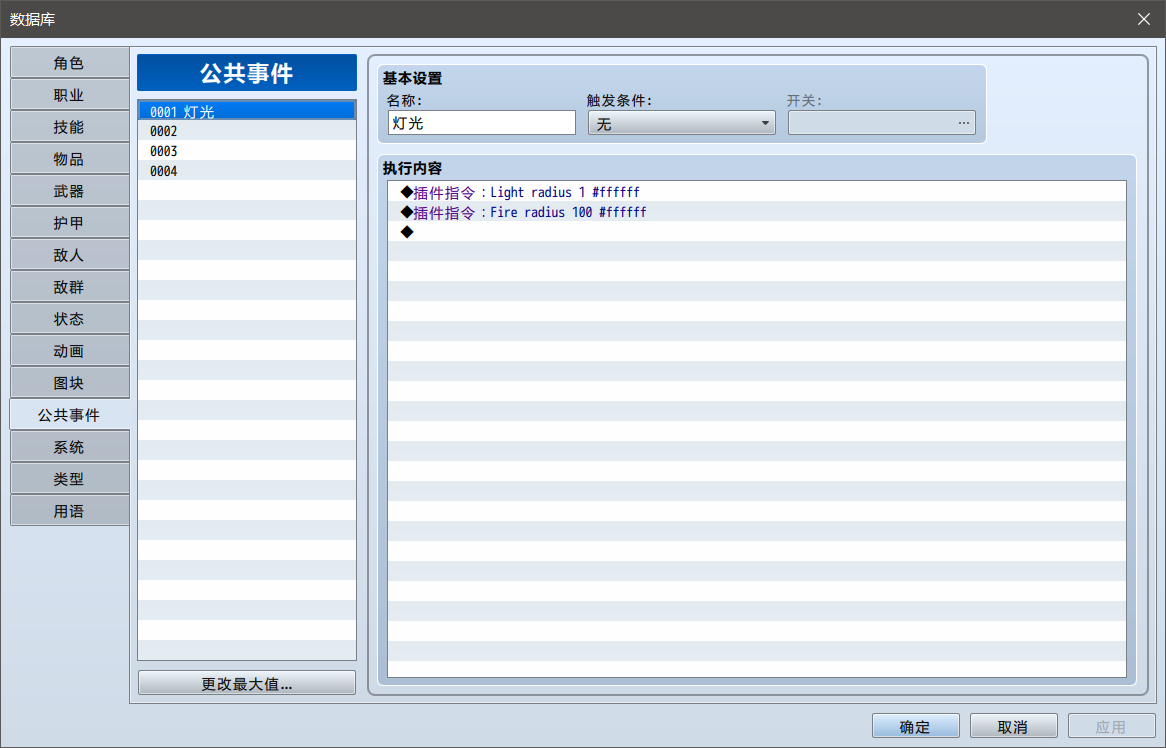Image resolution: width=1166 pixels, height=748 pixels.
Task: Switch to the 敌人 tab
Action: (69, 255)
